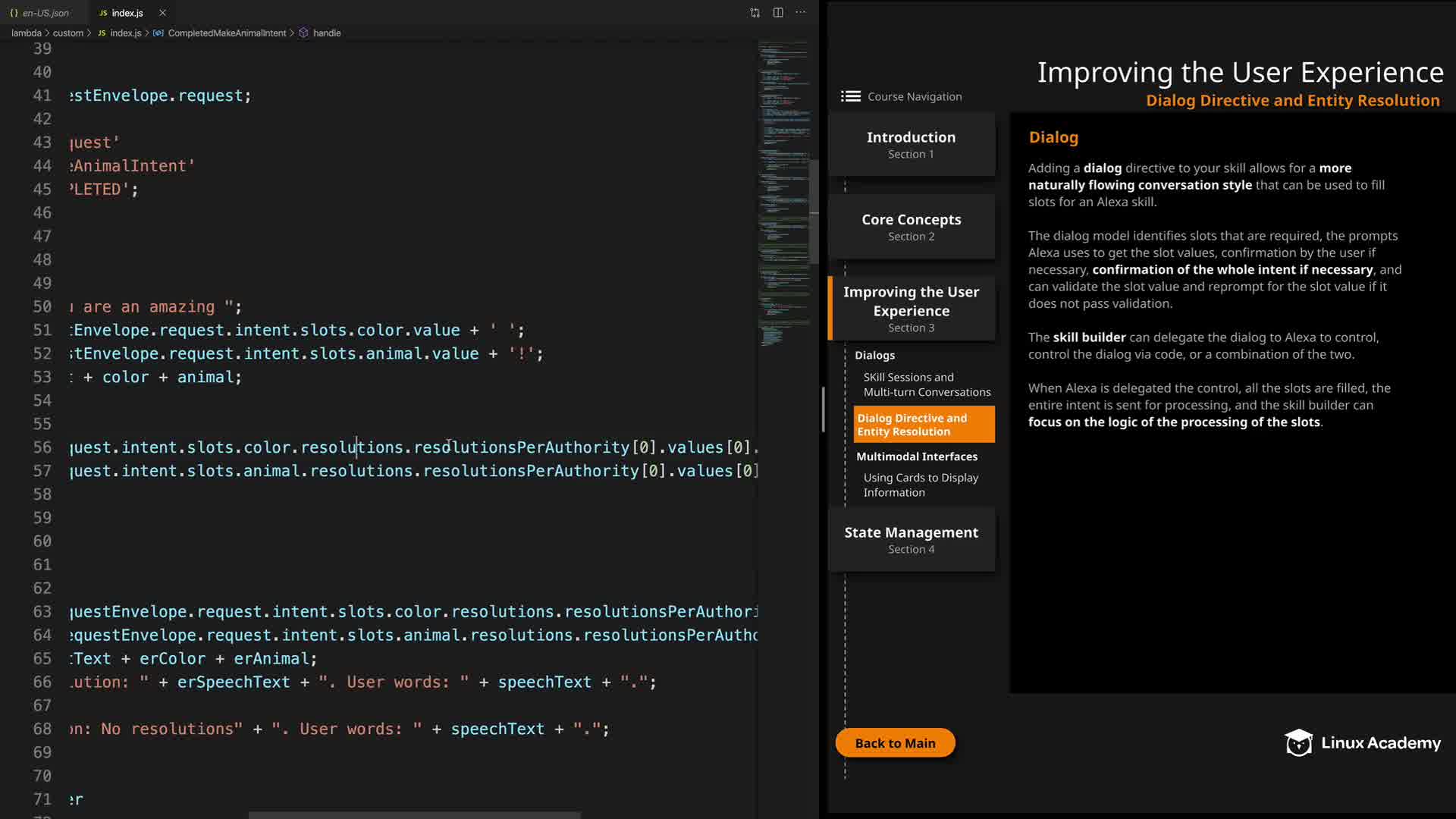Open the index.js breadcrumb dropdown
The width and height of the screenshot is (1456, 819).
[125, 33]
